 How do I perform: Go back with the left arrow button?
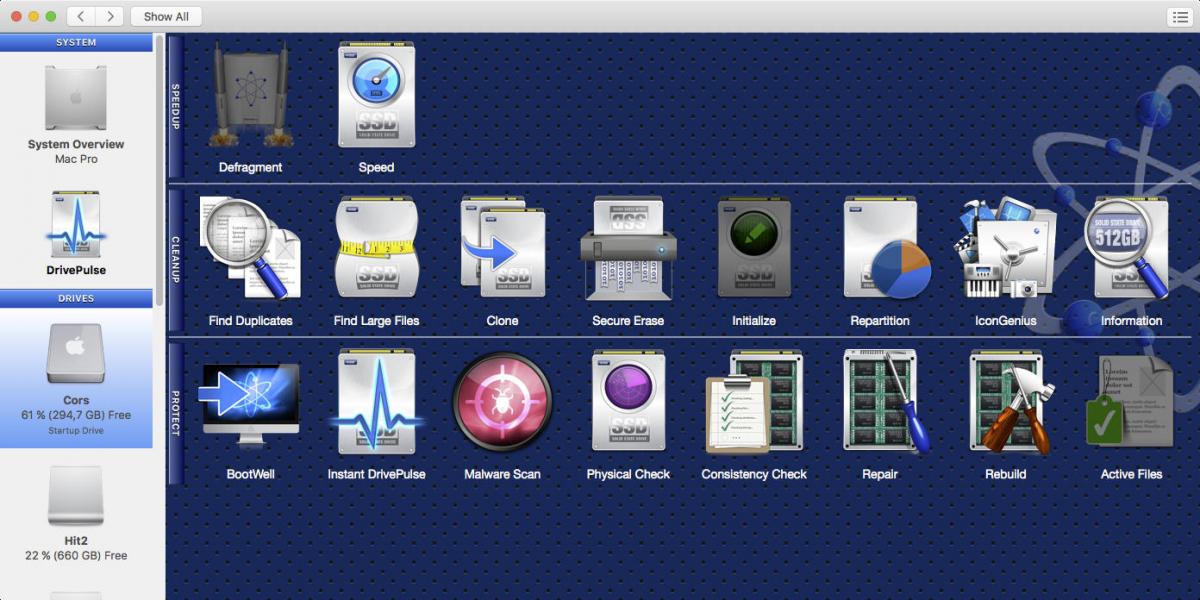81,16
